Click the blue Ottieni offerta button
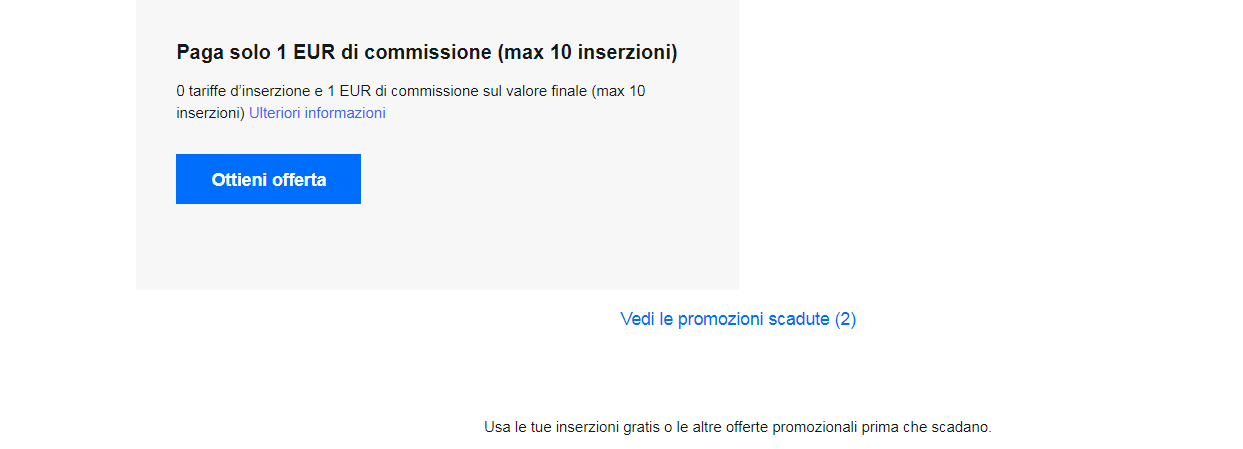The height and width of the screenshot is (449, 1243). point(268,179)
